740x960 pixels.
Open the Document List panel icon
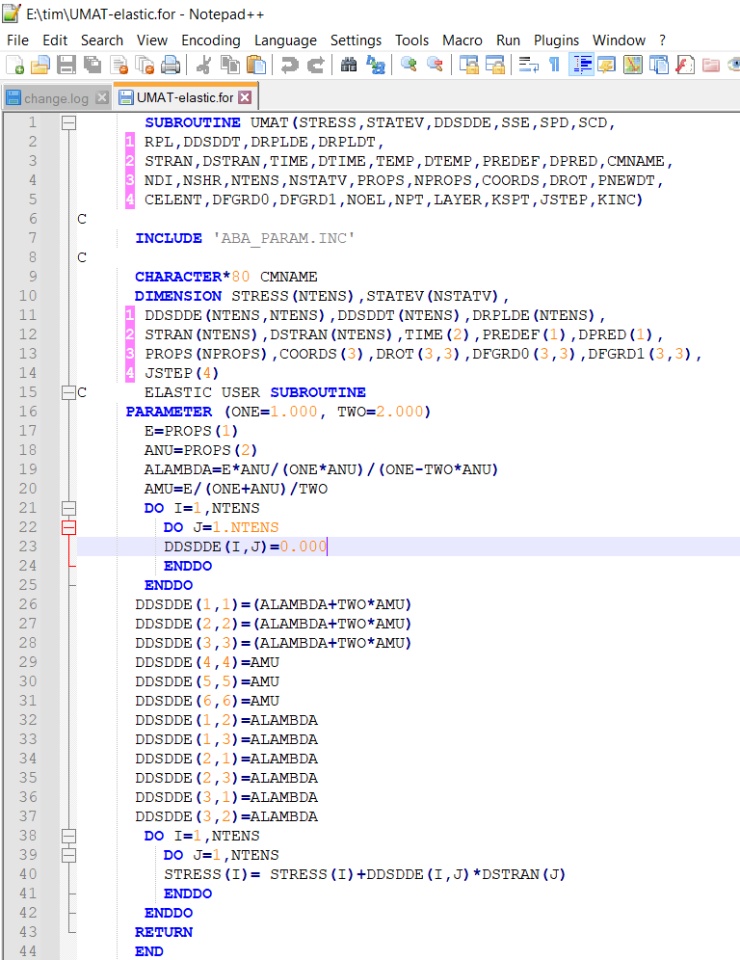(659, 64)
